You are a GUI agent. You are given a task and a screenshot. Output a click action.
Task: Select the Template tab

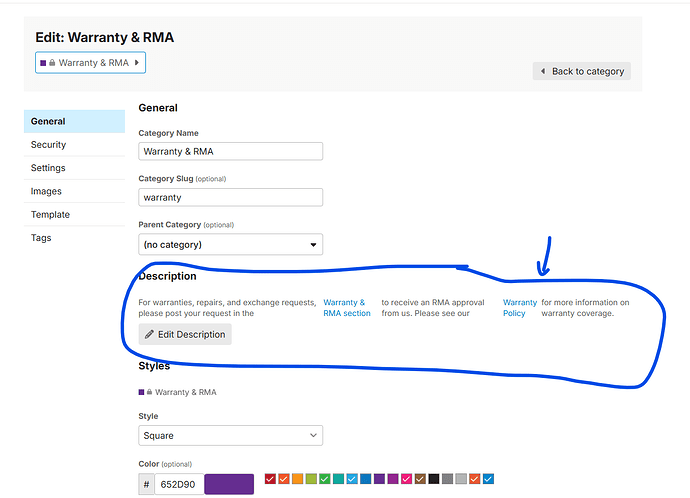click(x=74, y=215)
